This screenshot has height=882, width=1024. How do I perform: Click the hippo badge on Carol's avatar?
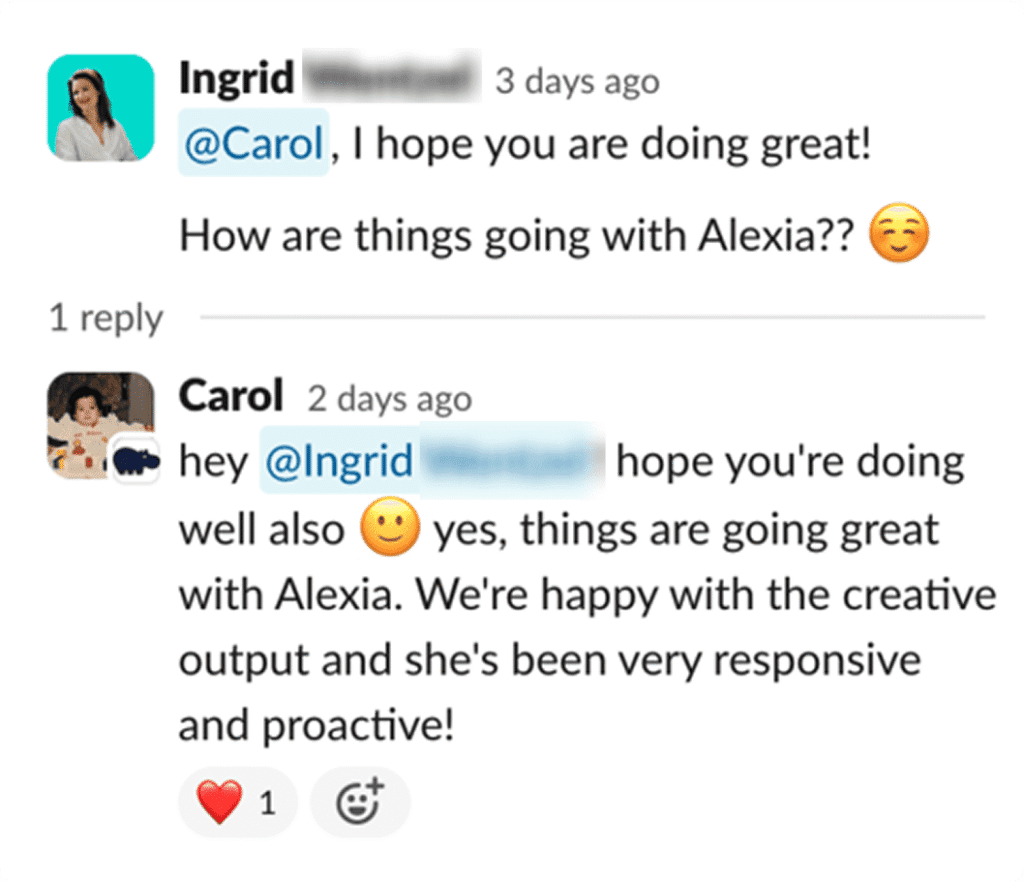[134, 460]
